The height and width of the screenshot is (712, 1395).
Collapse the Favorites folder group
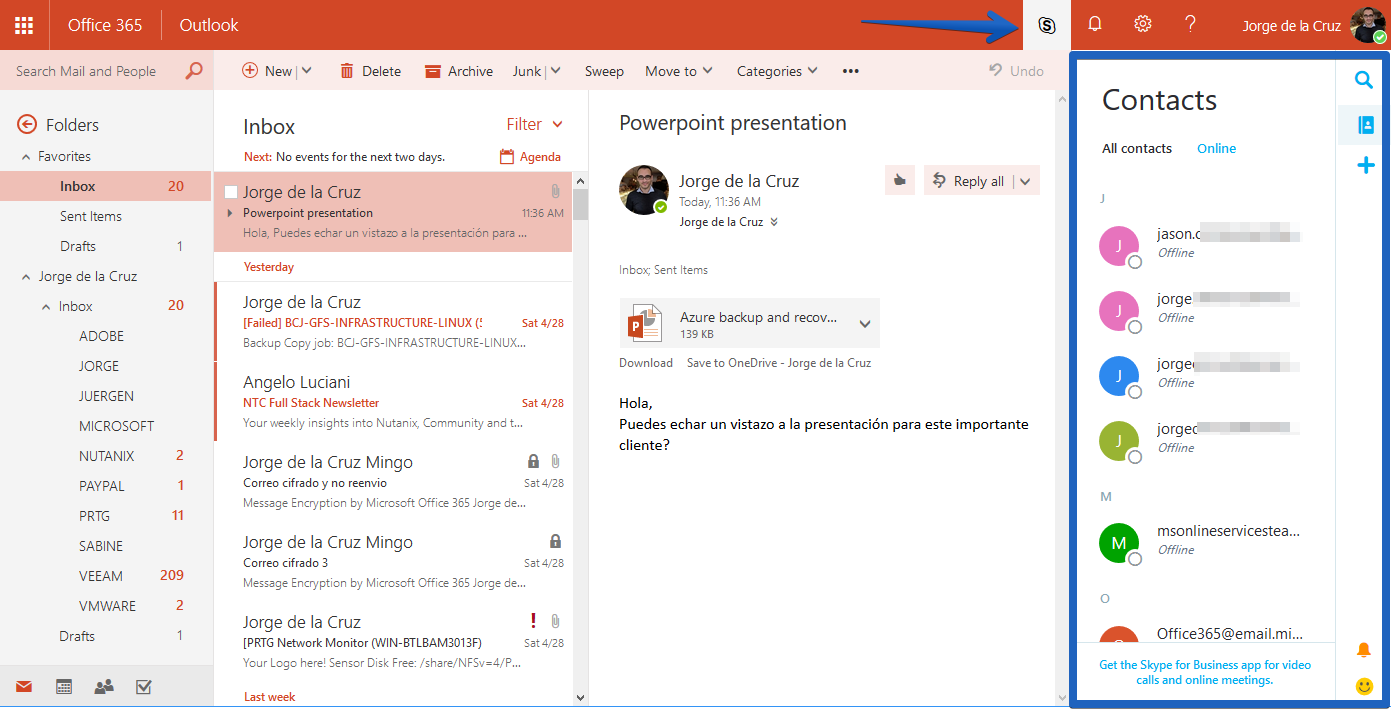pos(26,157)
